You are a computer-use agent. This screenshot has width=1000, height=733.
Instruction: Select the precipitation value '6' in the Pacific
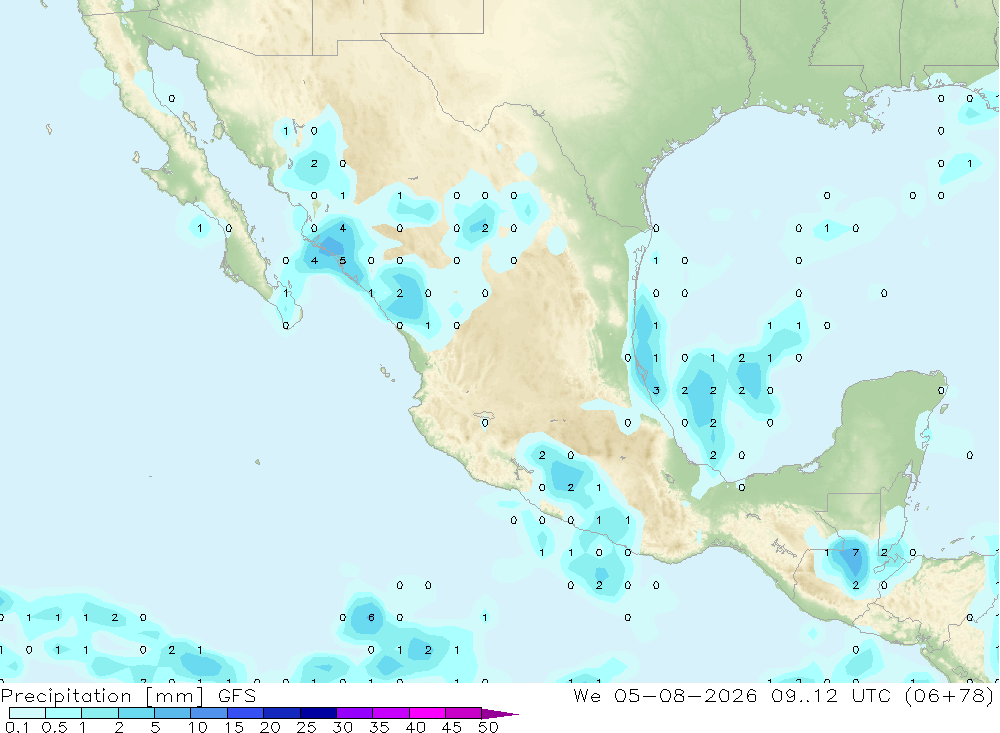(x=371, y=617)
